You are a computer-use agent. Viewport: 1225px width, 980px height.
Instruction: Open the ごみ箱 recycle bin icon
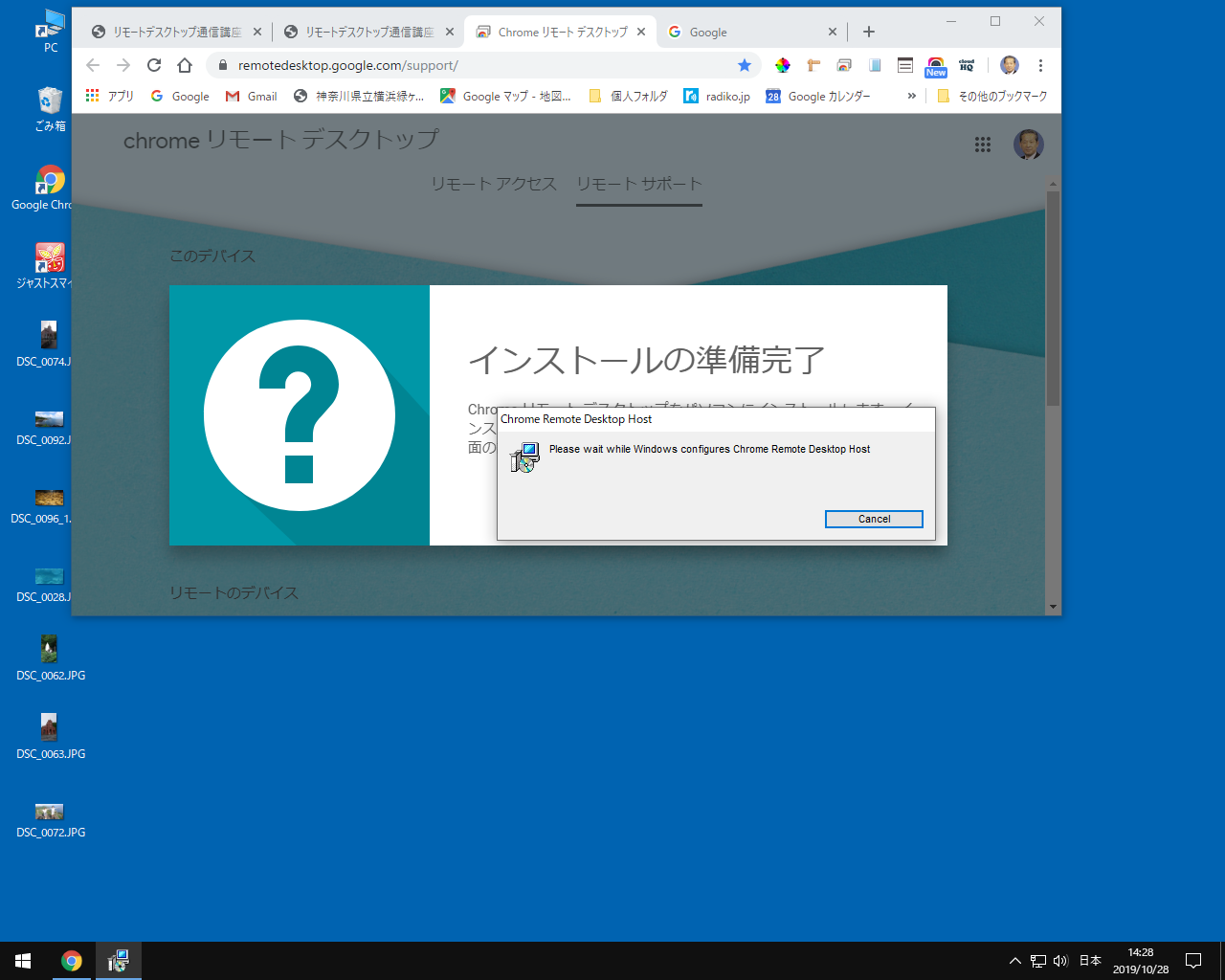50,108
